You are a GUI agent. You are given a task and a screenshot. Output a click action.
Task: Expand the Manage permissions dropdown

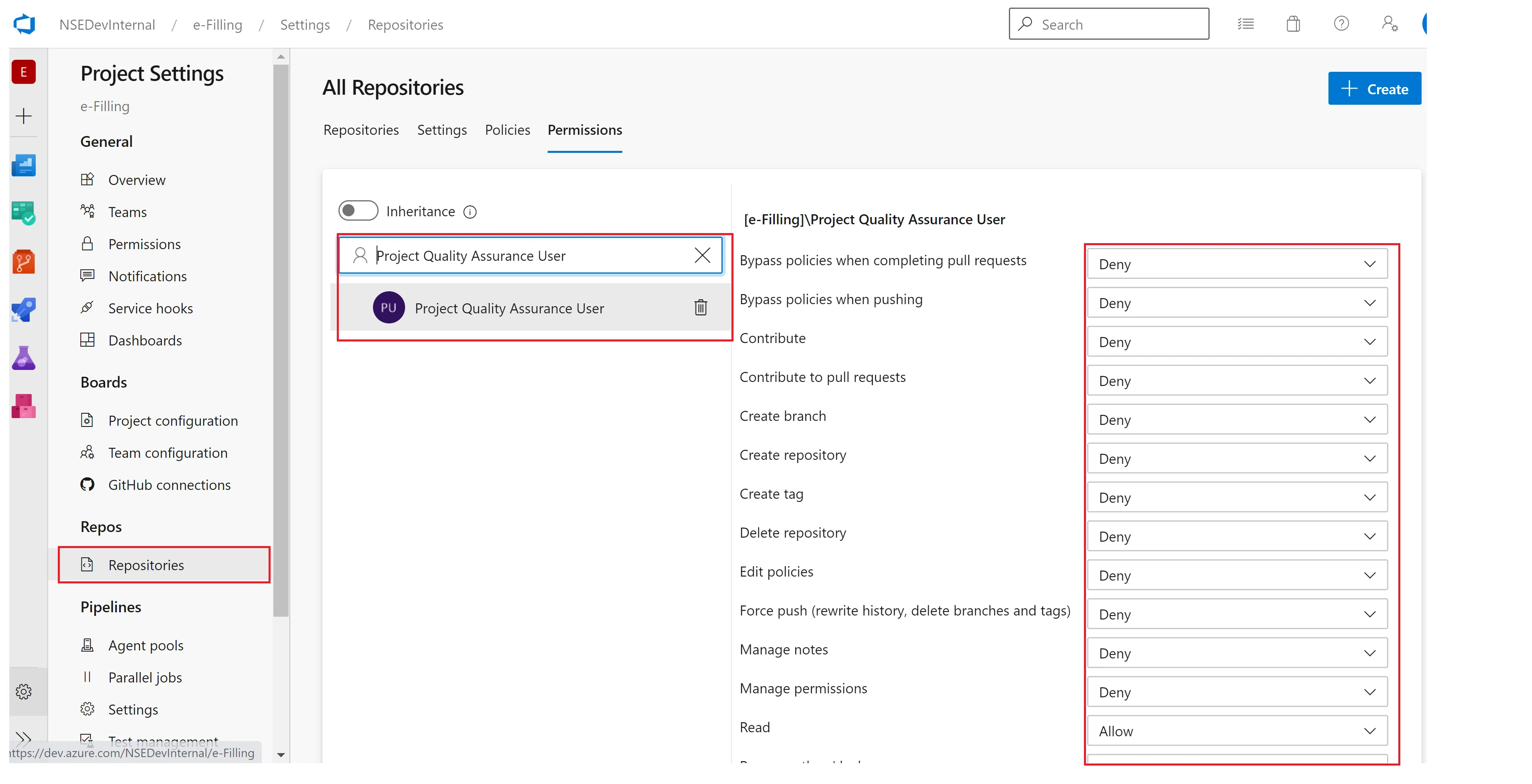point(1237,692)
